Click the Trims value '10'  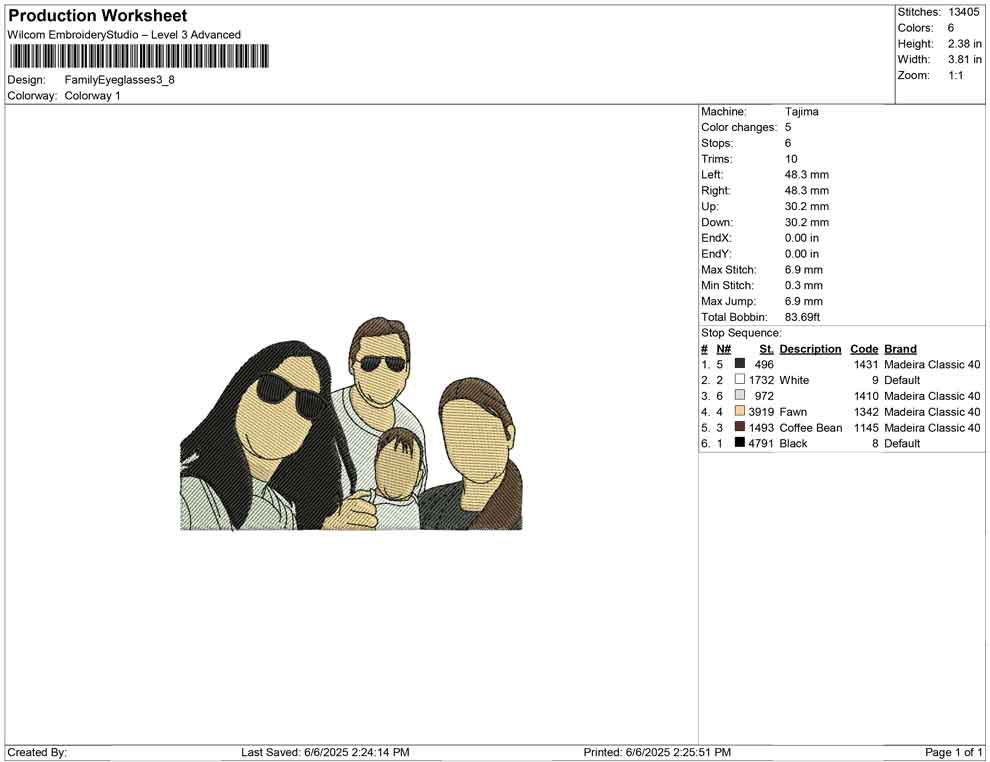(x=791, y=159)
